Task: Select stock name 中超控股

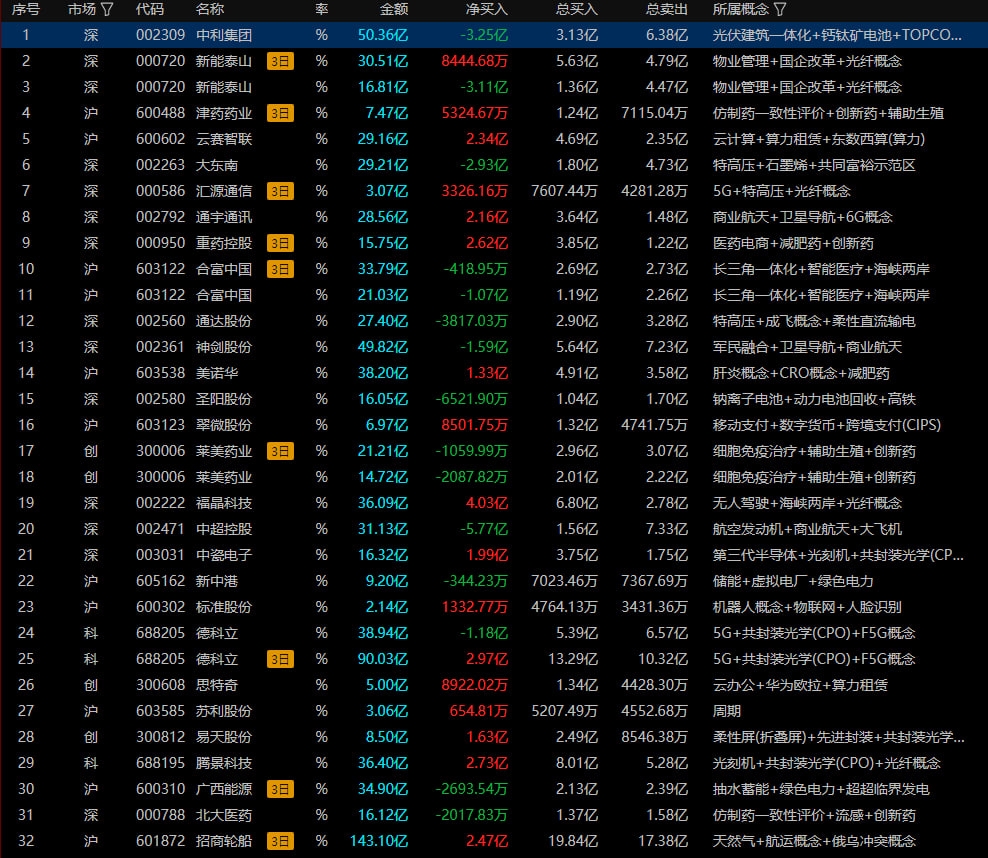Action: (x=224, y=529)
